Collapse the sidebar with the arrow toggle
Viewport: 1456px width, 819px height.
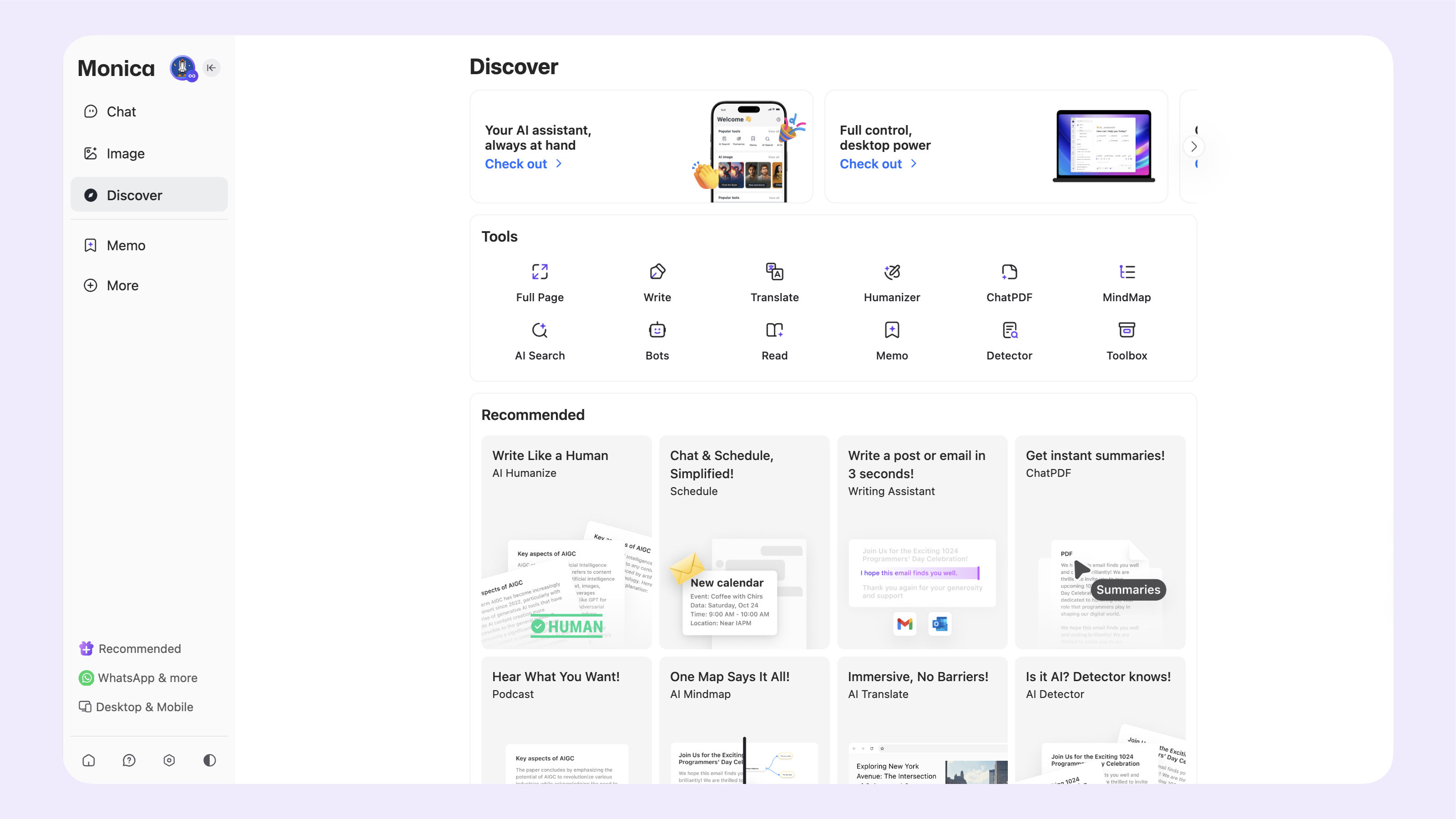tap(212, 67)
